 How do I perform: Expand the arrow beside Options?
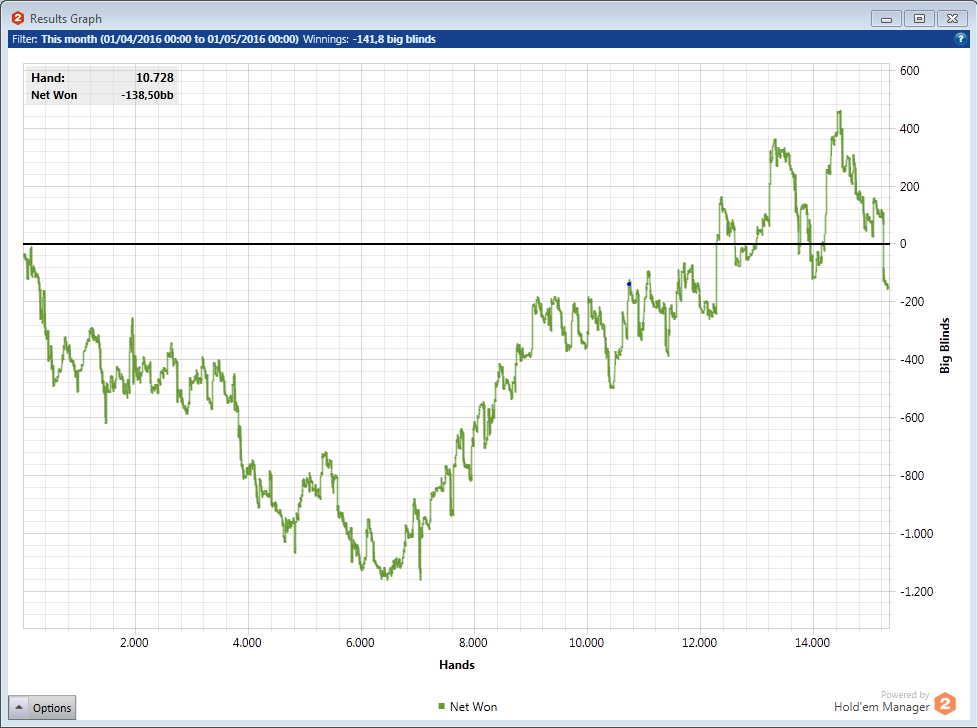pos(19,707)
